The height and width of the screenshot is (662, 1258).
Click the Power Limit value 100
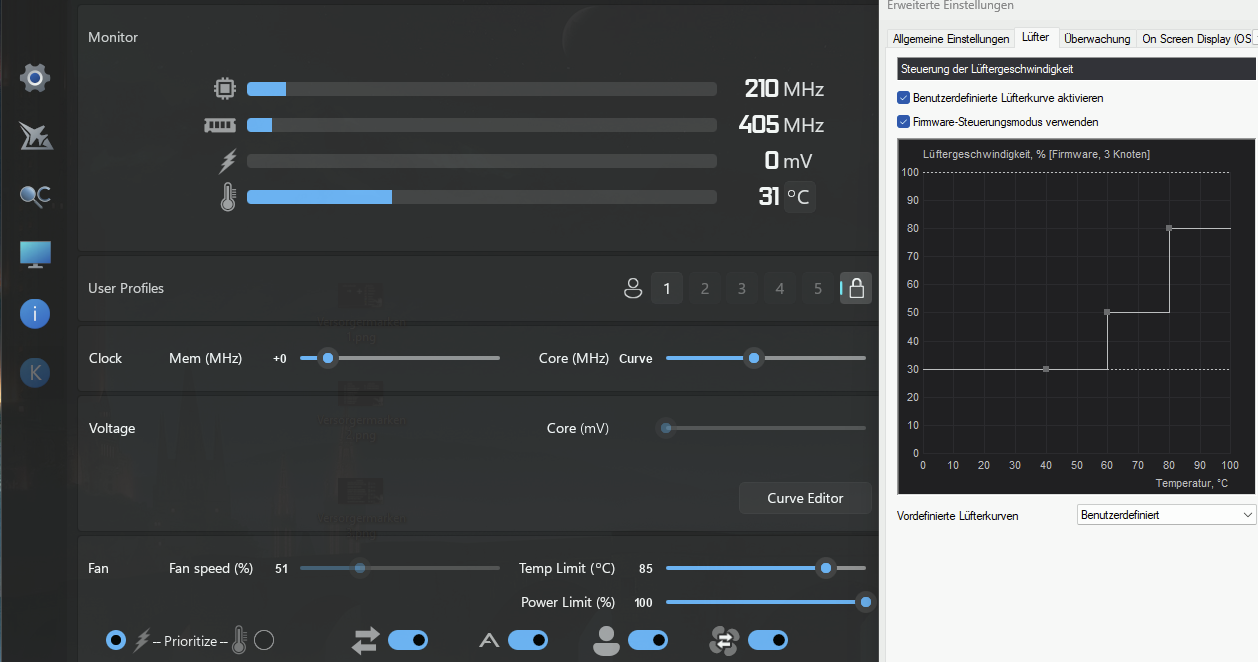pyautogui.click(x=643, y=603)
